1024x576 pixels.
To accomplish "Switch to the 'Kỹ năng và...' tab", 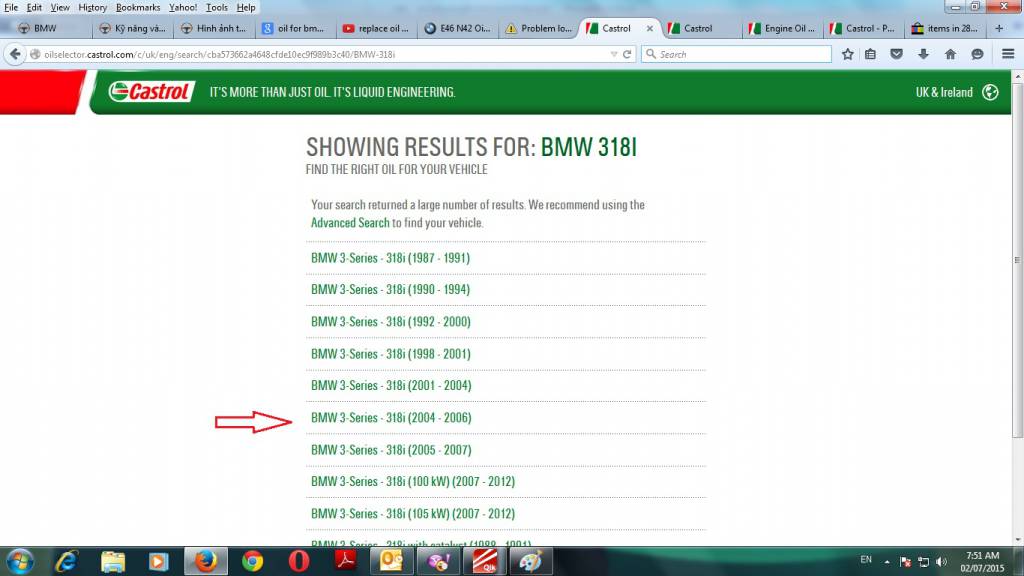I will click(x=133, y=28).
